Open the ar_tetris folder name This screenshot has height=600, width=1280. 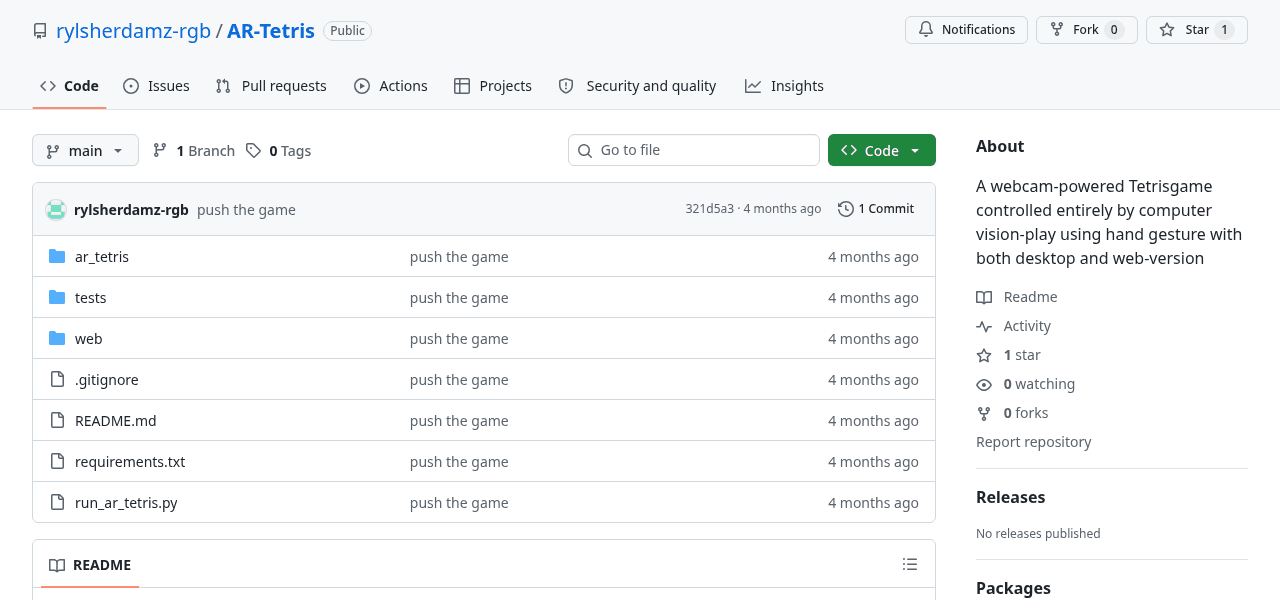pos(102,257)
